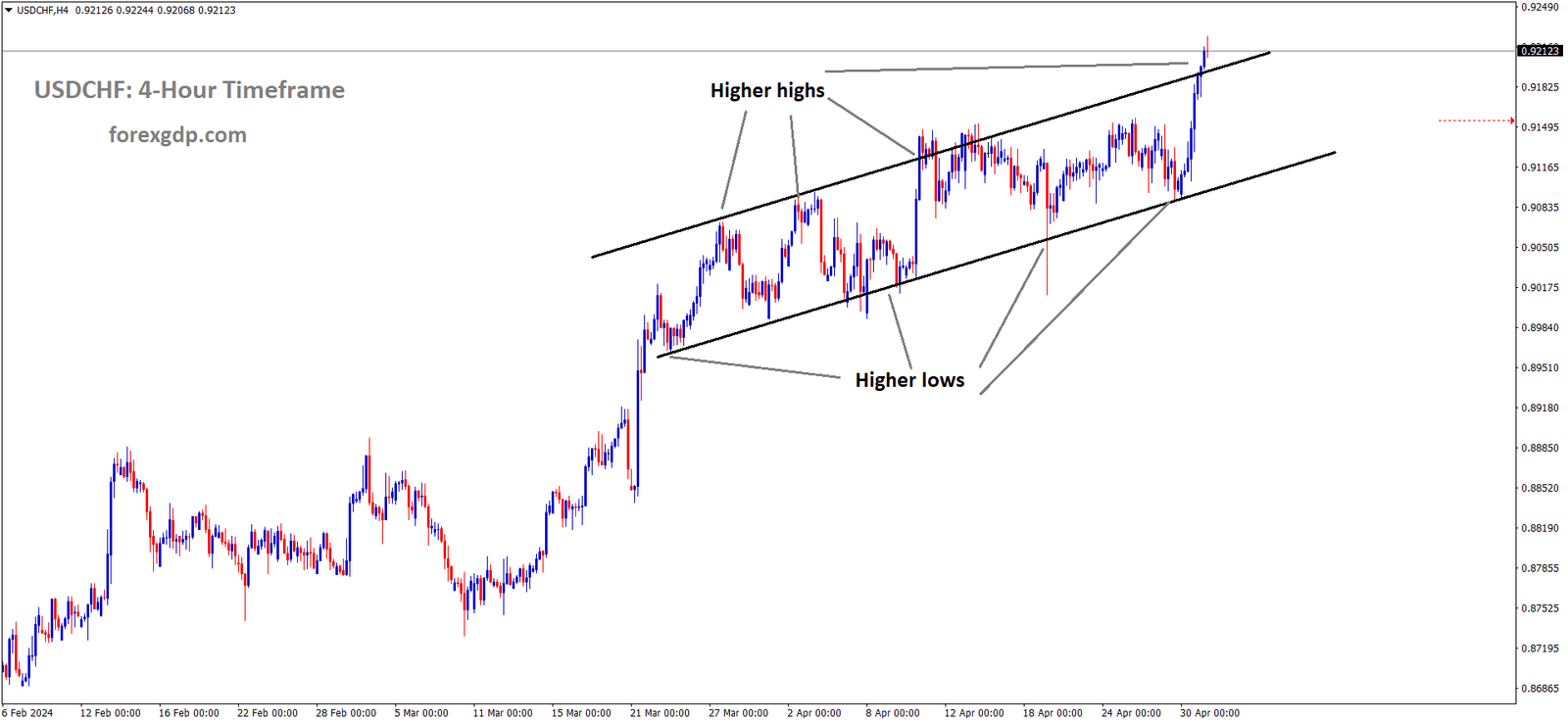Viewport: 1568px width, 723px height.
Task: Click the '12 Feb 00:00' date label
Action: click(x=110, y=713)
